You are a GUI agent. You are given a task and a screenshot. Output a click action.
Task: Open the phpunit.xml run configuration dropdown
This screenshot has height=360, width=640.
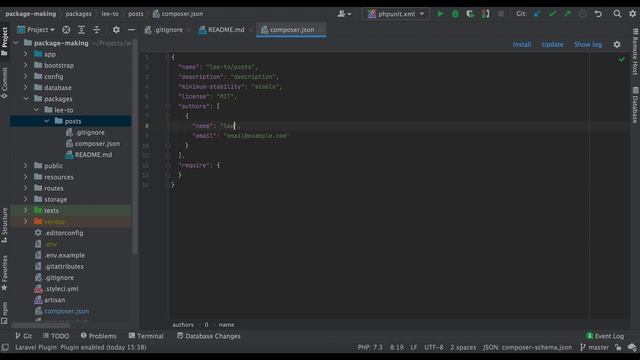[x=396, y=14]
